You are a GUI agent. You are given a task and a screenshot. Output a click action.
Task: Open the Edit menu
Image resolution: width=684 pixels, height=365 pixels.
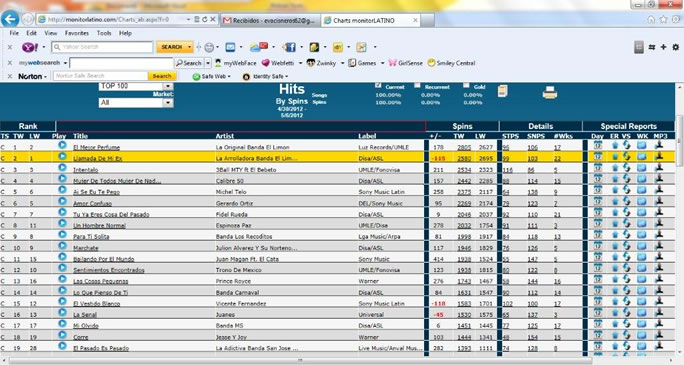(31, 33)
